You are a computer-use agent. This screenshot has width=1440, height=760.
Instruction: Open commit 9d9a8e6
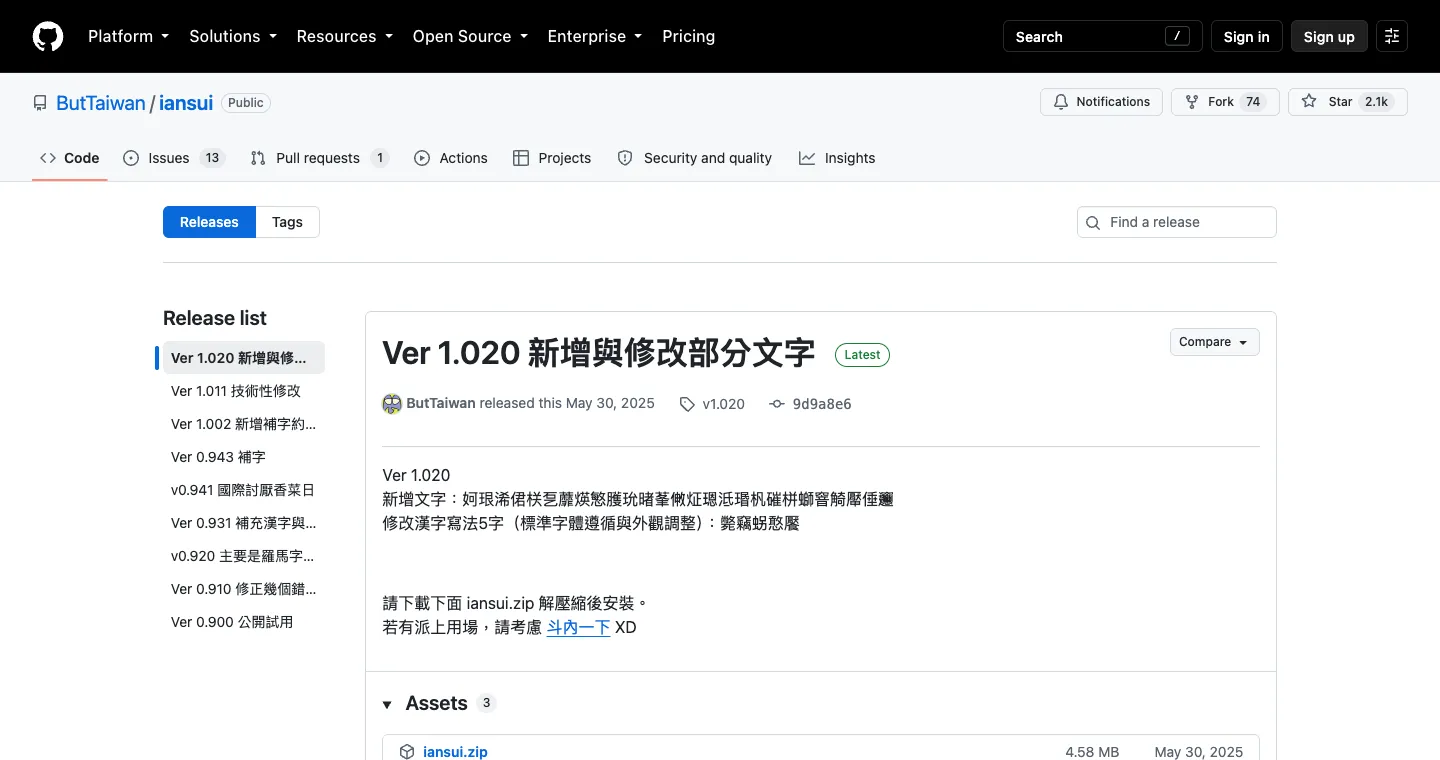822,404
